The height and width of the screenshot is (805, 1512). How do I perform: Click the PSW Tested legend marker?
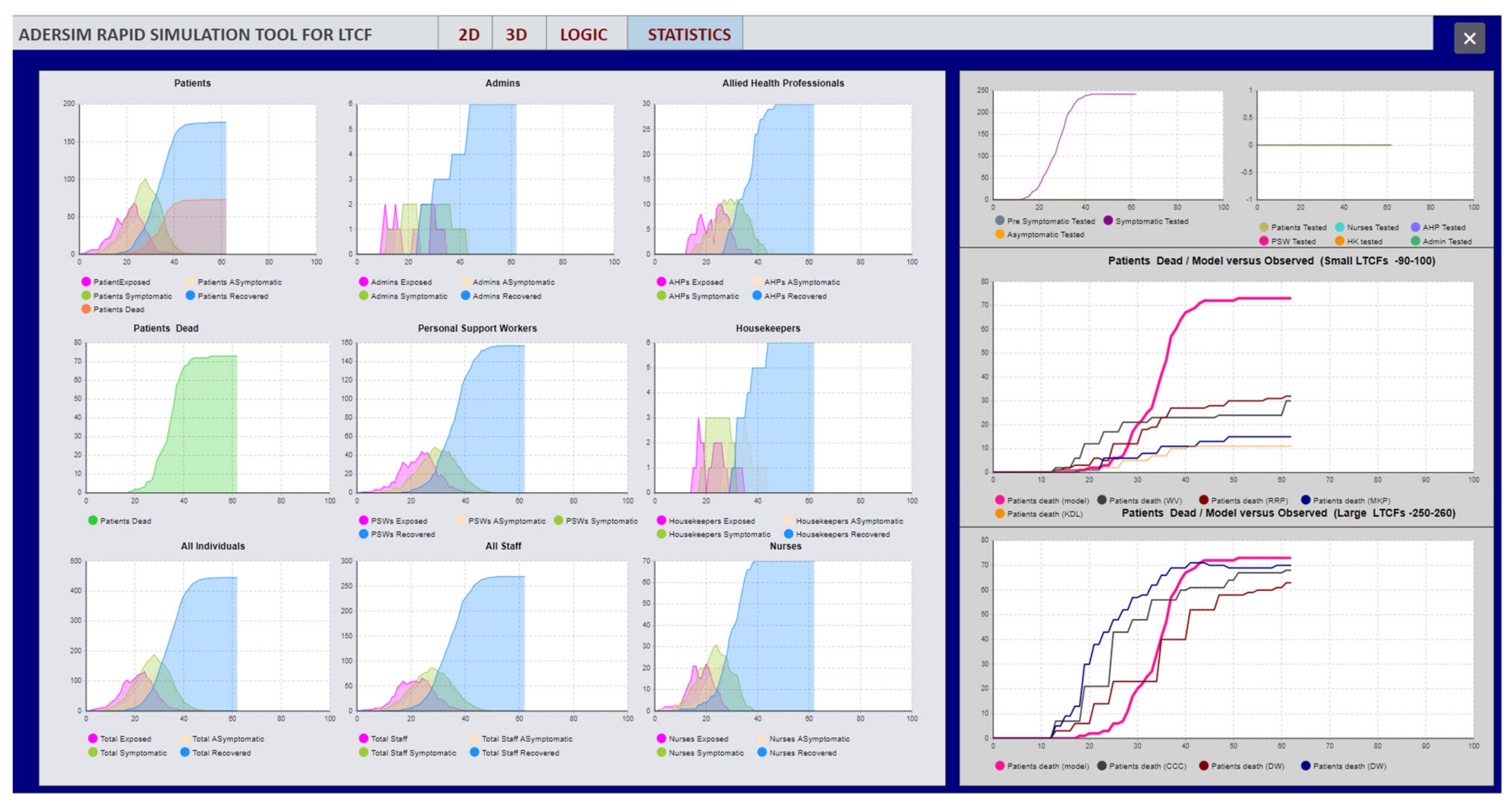(x=1264, y=241)
